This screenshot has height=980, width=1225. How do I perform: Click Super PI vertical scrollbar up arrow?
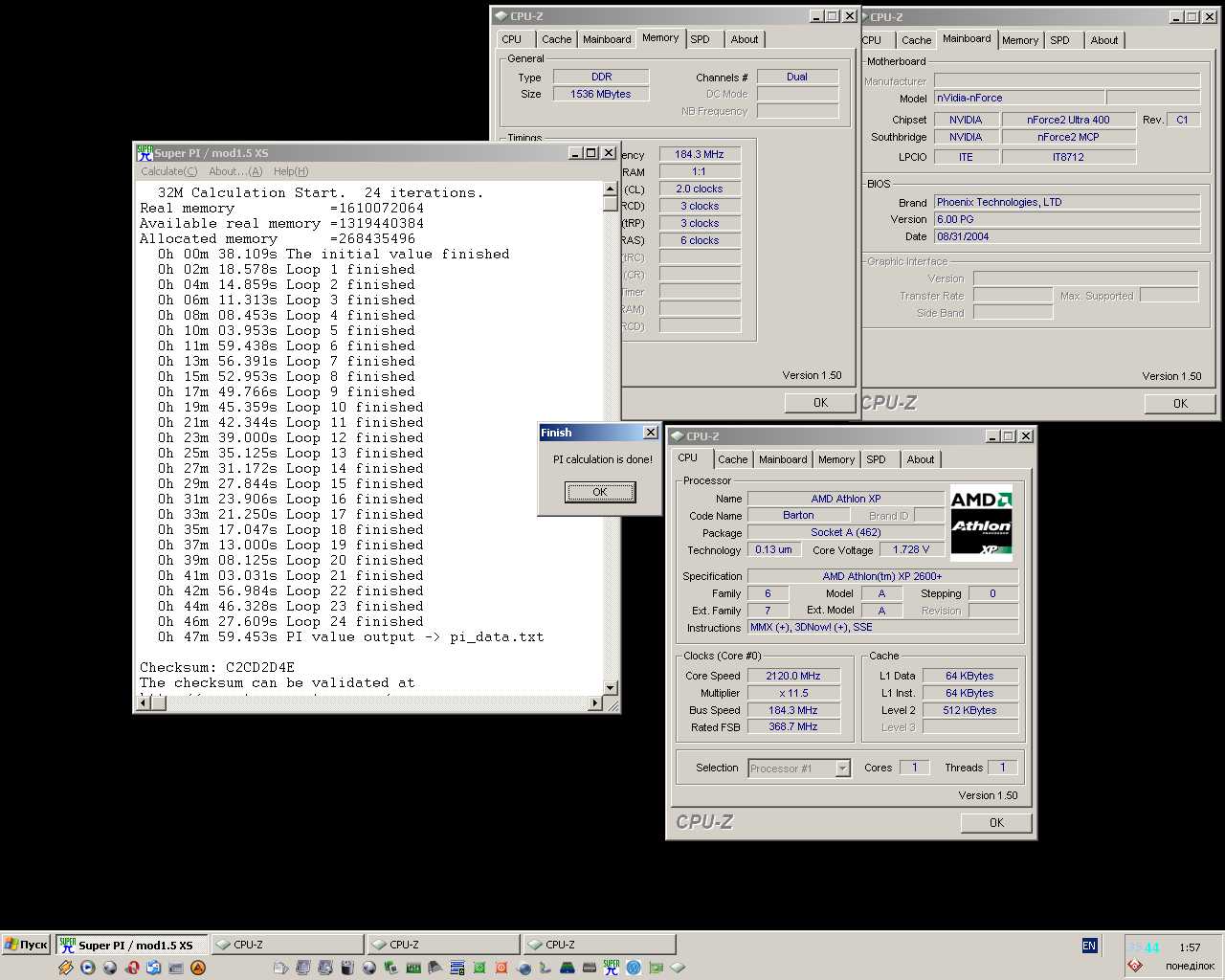coord(611,188)
